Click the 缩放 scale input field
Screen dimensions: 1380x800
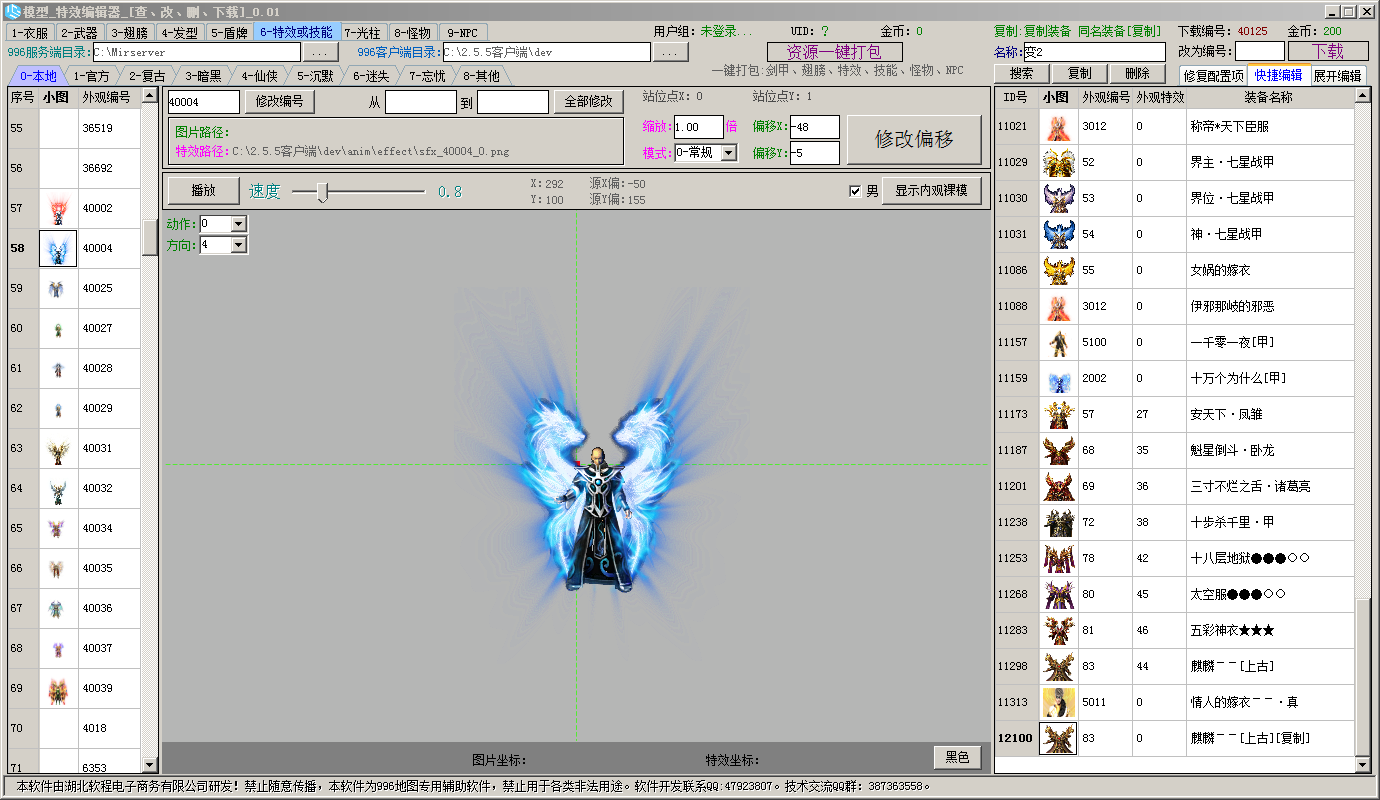tap(697, 127)
